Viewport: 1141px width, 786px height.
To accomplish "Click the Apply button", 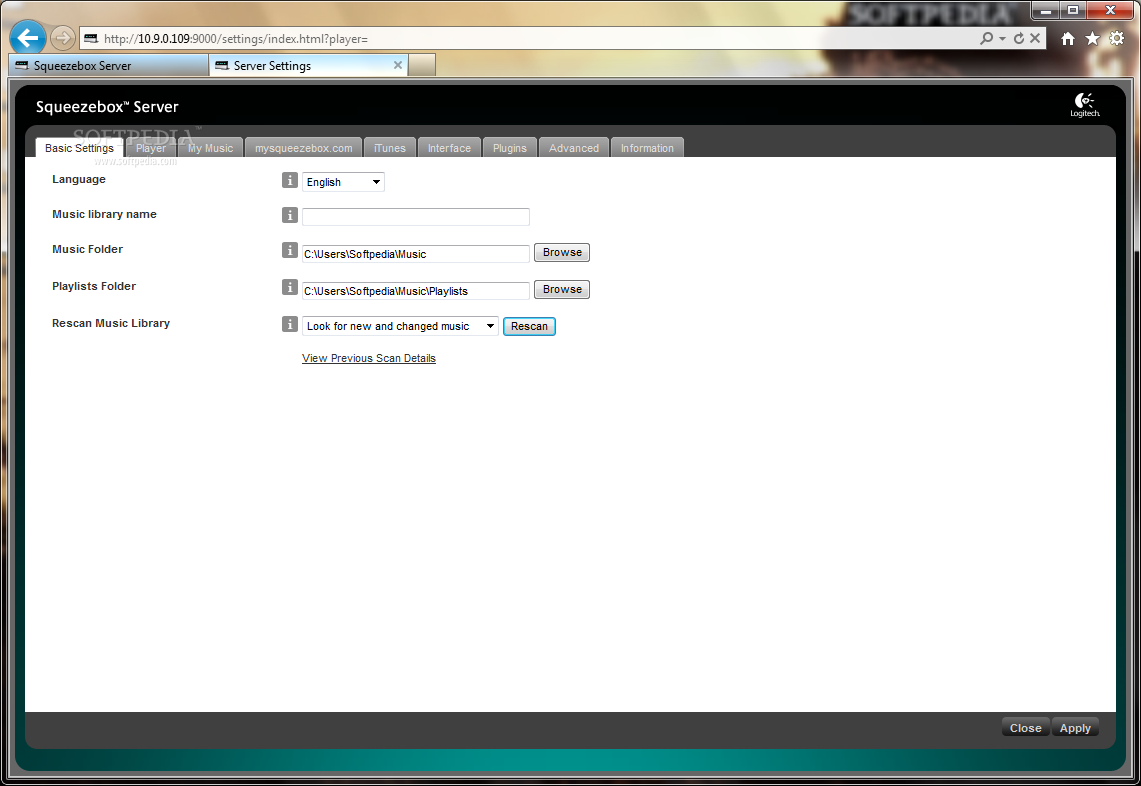I will pyautogui.click(x=1075, y=728).
